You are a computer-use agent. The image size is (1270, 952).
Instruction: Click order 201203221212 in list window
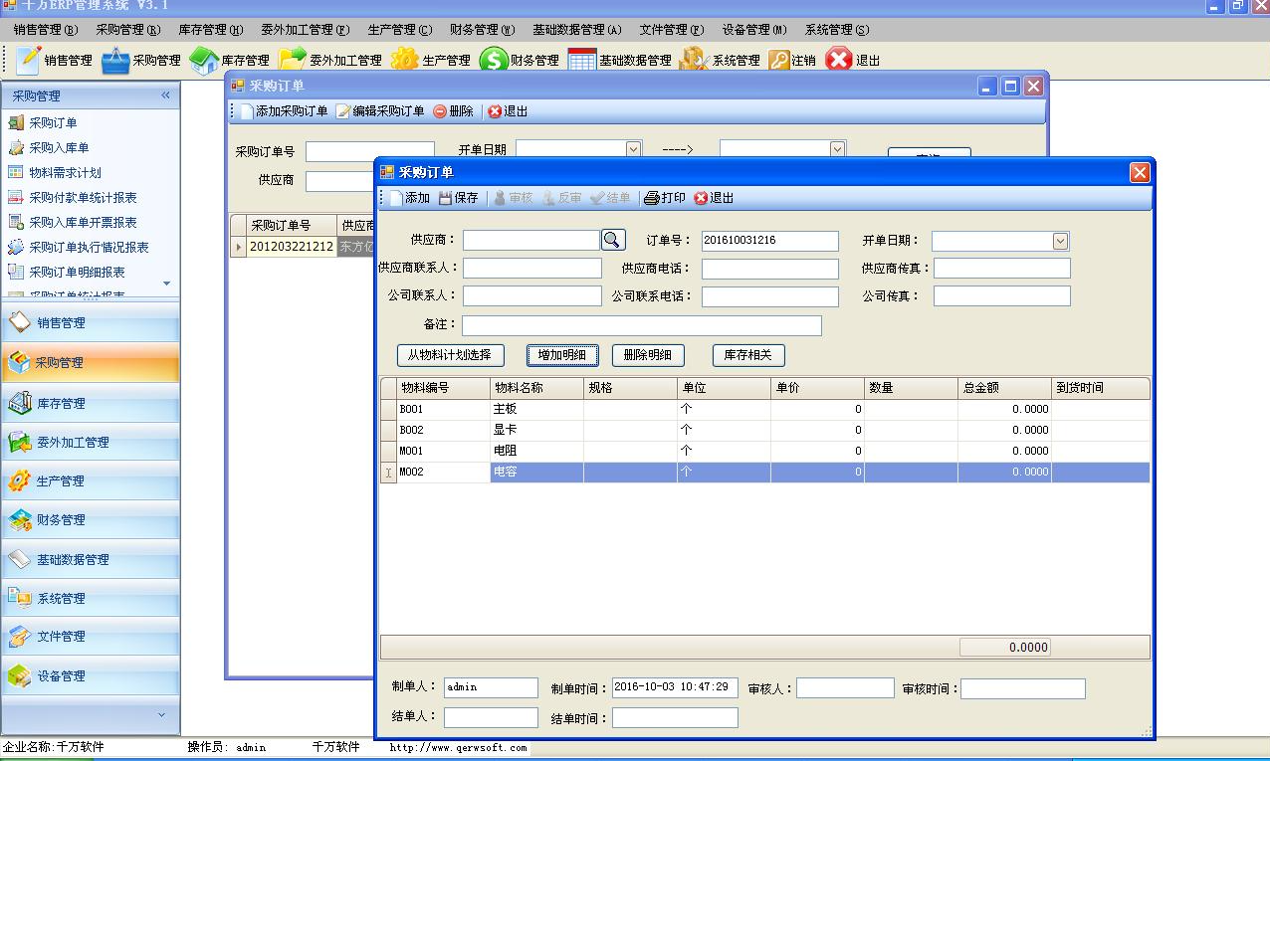tap(291, 247)
